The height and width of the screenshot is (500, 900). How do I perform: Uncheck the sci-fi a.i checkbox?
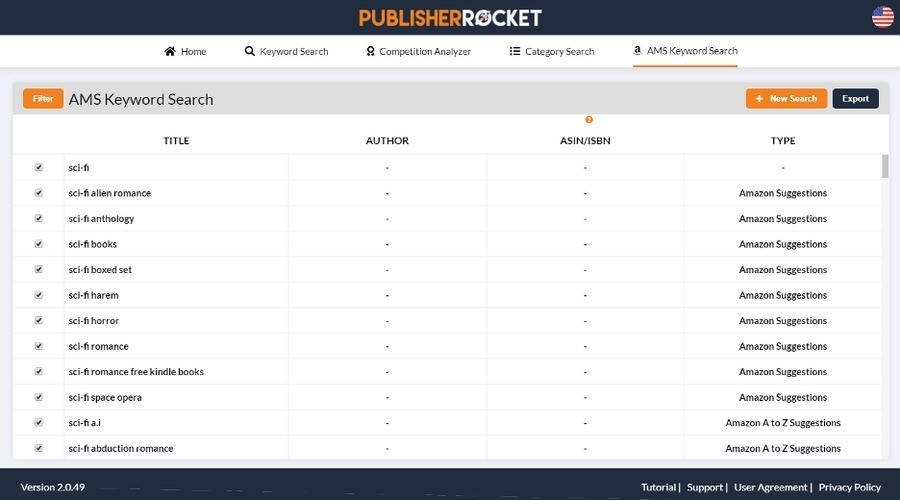tap(38, 423)
